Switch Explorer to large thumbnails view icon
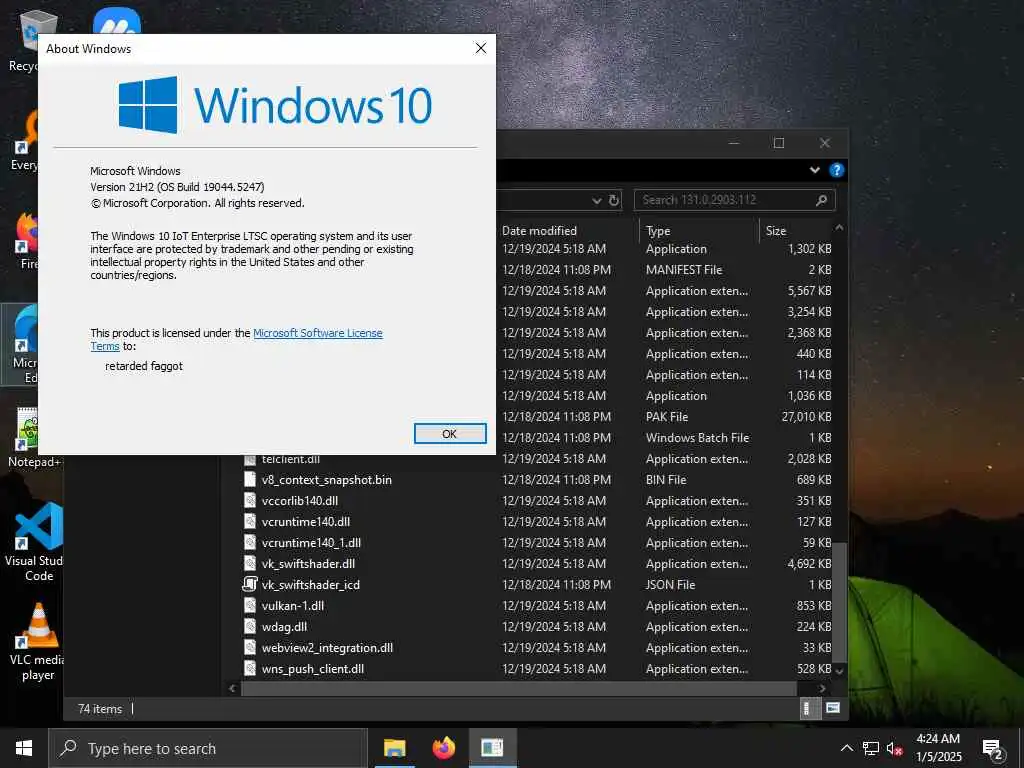1024x768 pixels. tap(833, 708)
